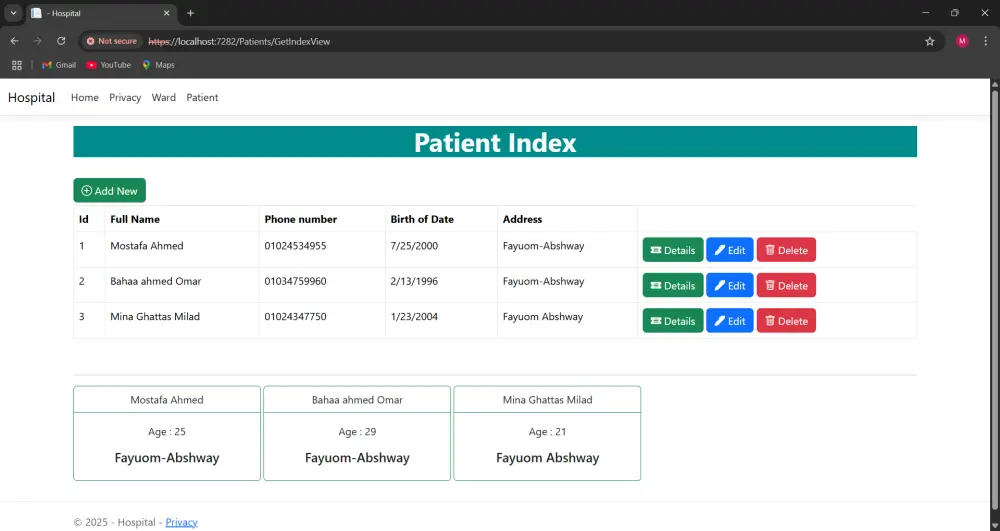Open the YouTube bookmark
The width and height of the screenshot is (1000, 531).
click(108, 65)
